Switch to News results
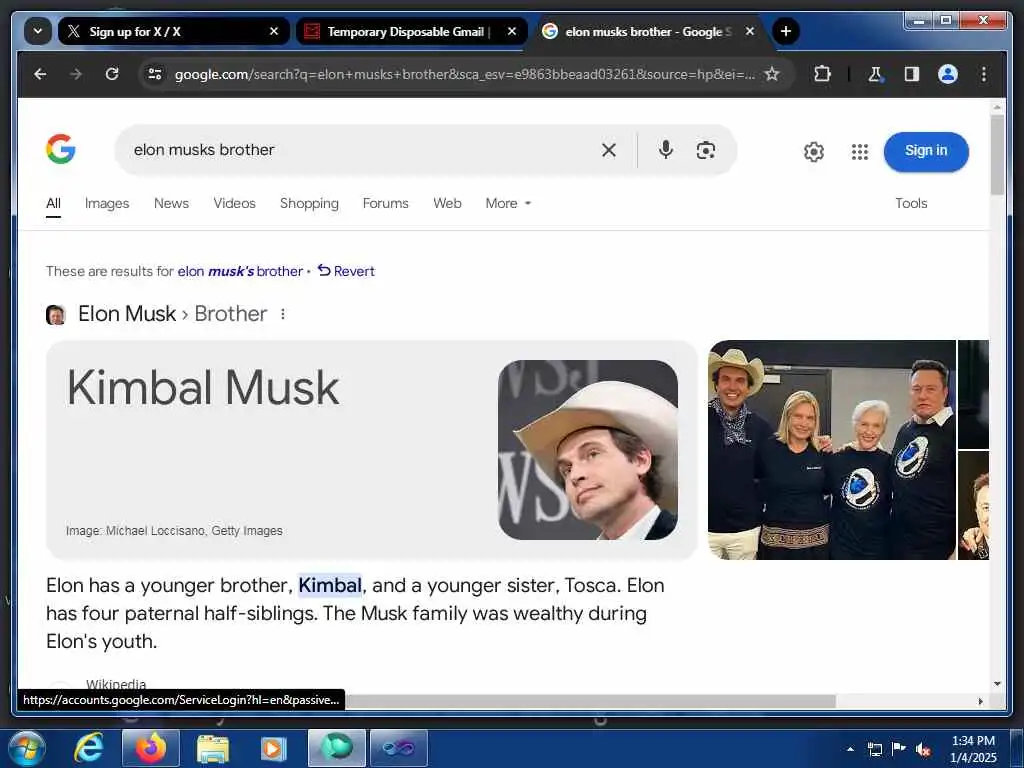 pos(171,203)
